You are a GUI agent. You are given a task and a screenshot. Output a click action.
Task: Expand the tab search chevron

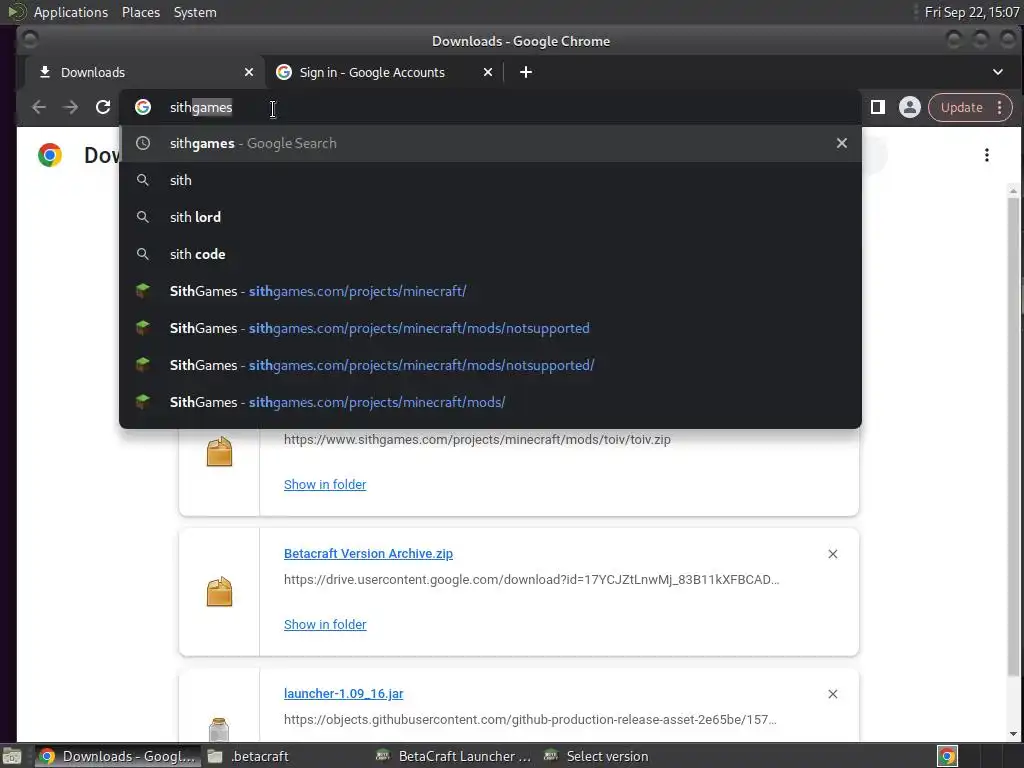point(997,72)
